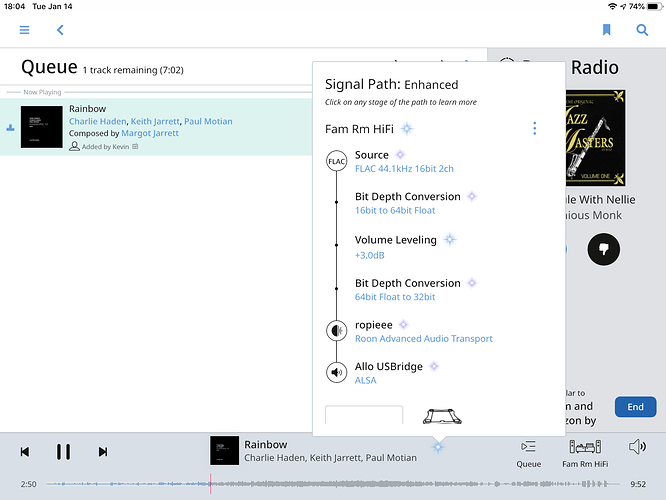Click the now-playing indicator icon beside Rainbow
The width and height of the screenshot is (666, 500).
[10, 127]
